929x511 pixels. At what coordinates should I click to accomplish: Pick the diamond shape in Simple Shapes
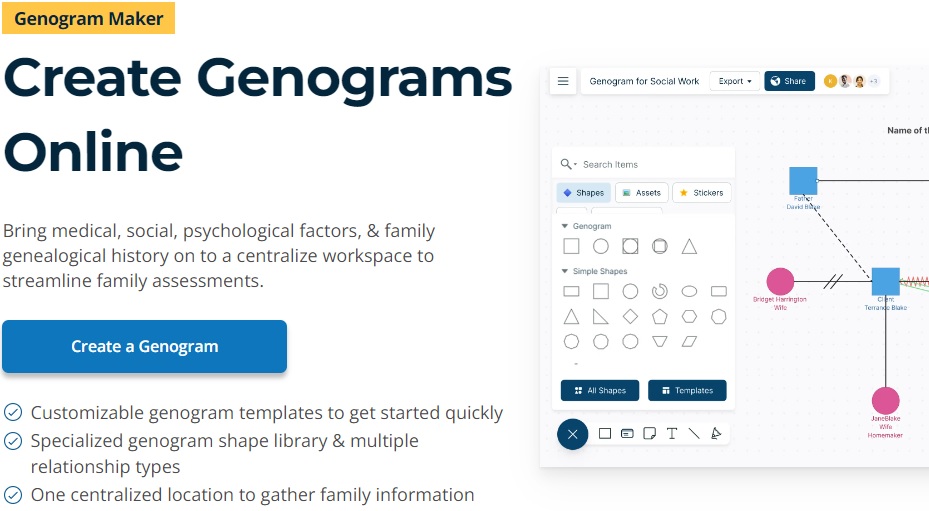coord(630,317)
